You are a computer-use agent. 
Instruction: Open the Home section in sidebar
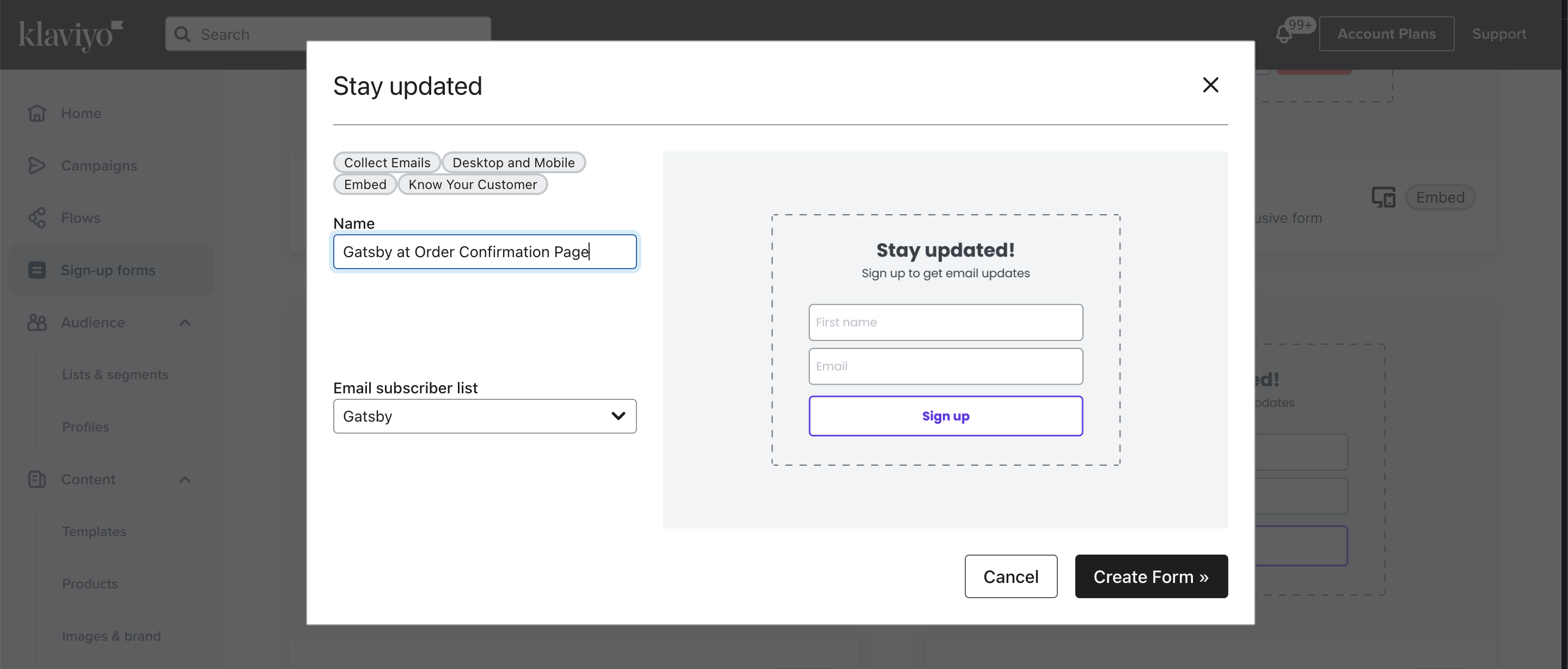[x=81, y=113]
